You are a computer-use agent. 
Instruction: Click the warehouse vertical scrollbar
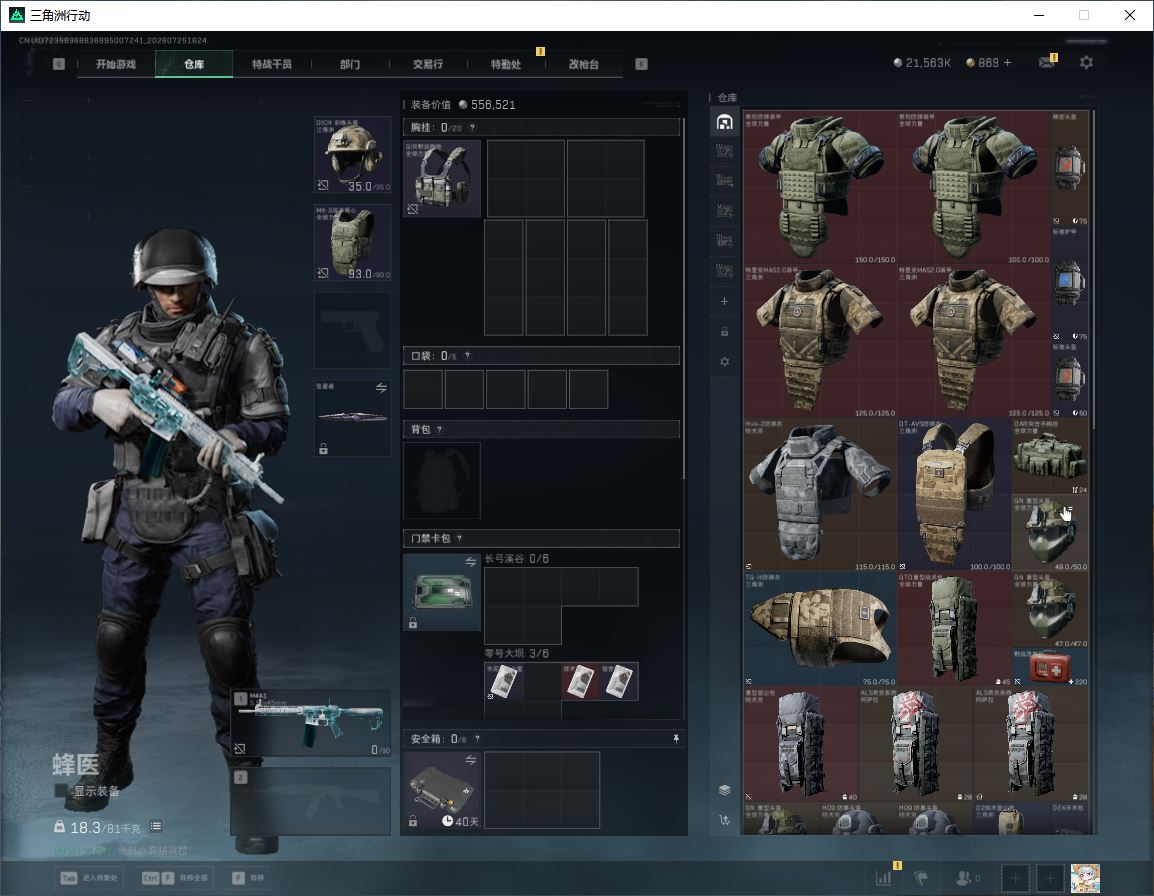click(x=1094, y=269)
